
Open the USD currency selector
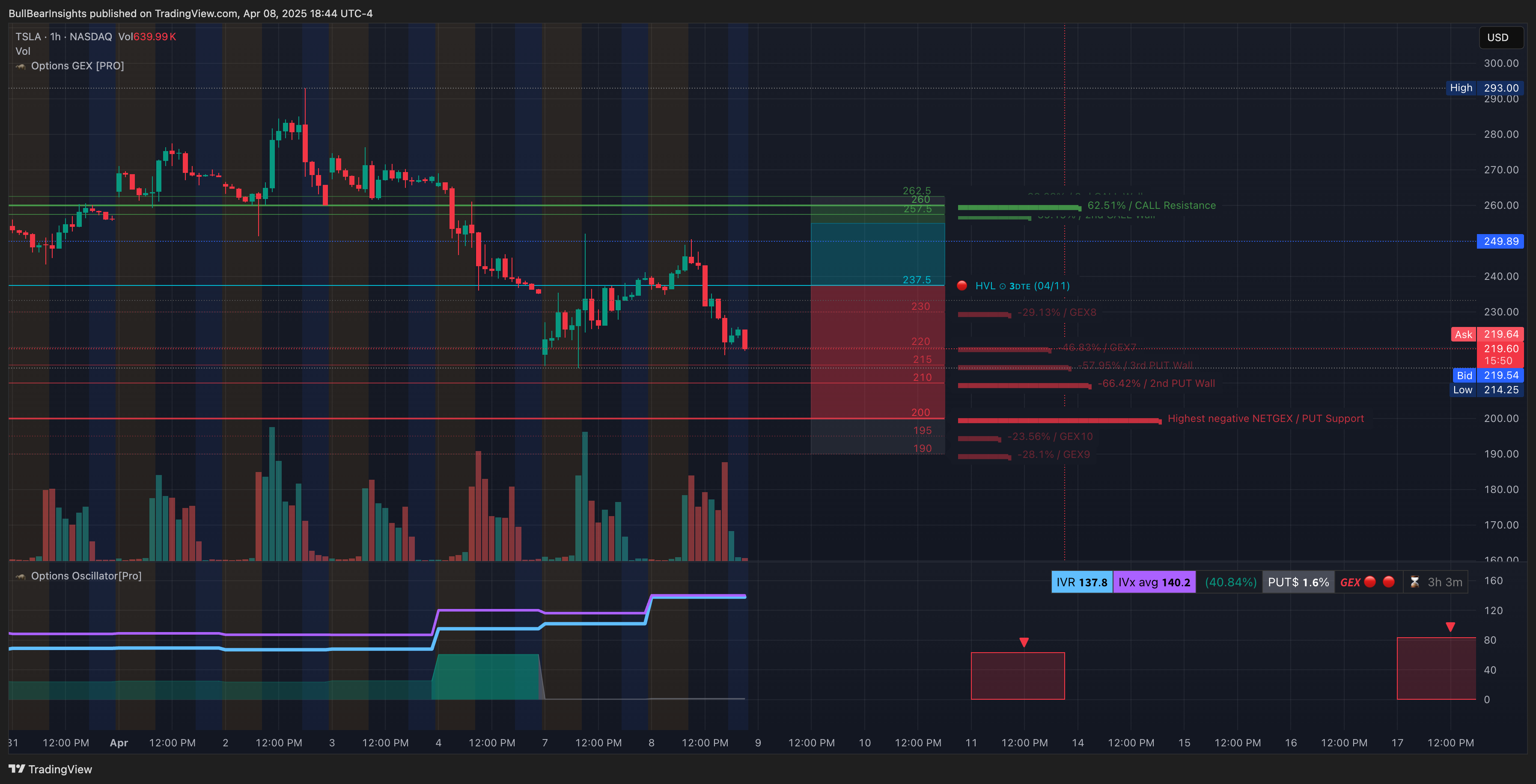[1500, 38]
